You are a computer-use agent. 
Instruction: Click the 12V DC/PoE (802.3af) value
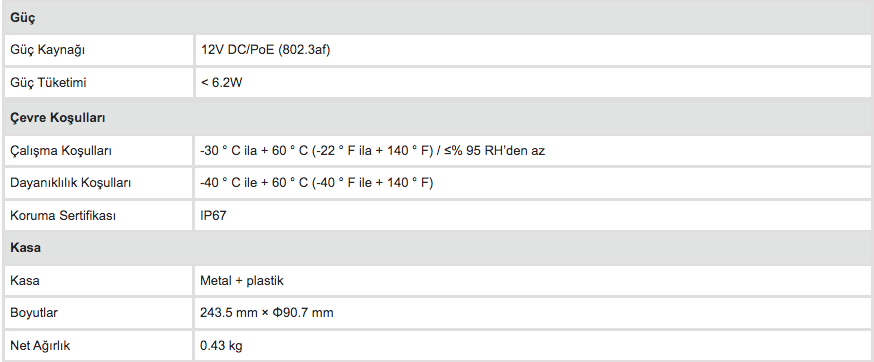(265, 50)
